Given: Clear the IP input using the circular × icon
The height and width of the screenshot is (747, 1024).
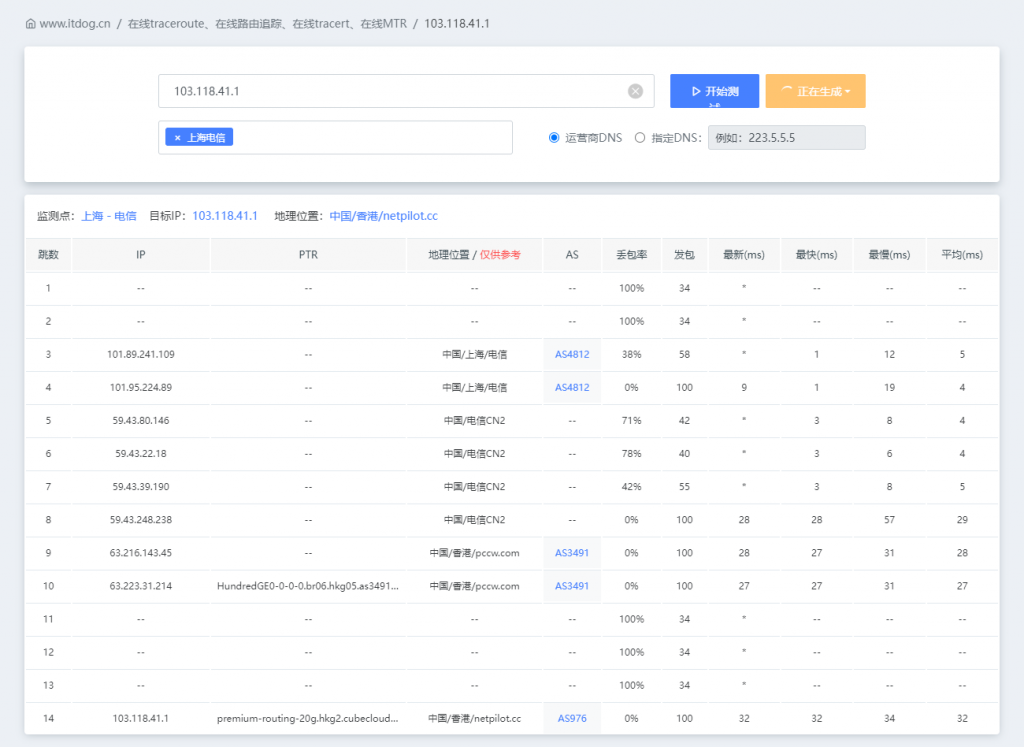Looking at the screenshot, I should click(x=635, y=90).
